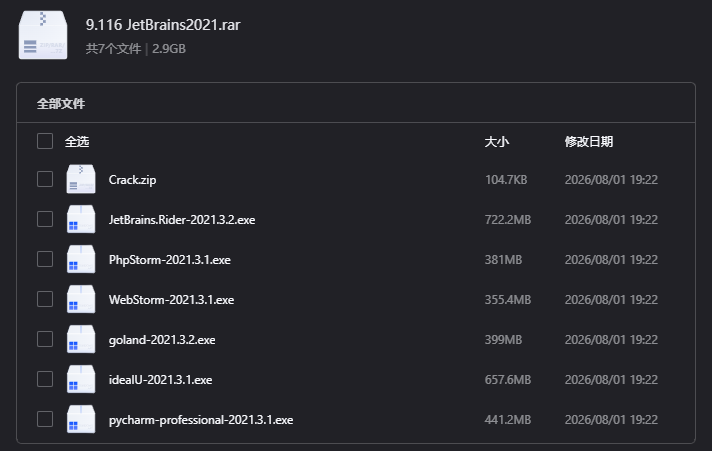Select the JetBrains.Rider-2021.3.2.exe file name
This screenshot has width=712, height=451.
pos(182,220)
